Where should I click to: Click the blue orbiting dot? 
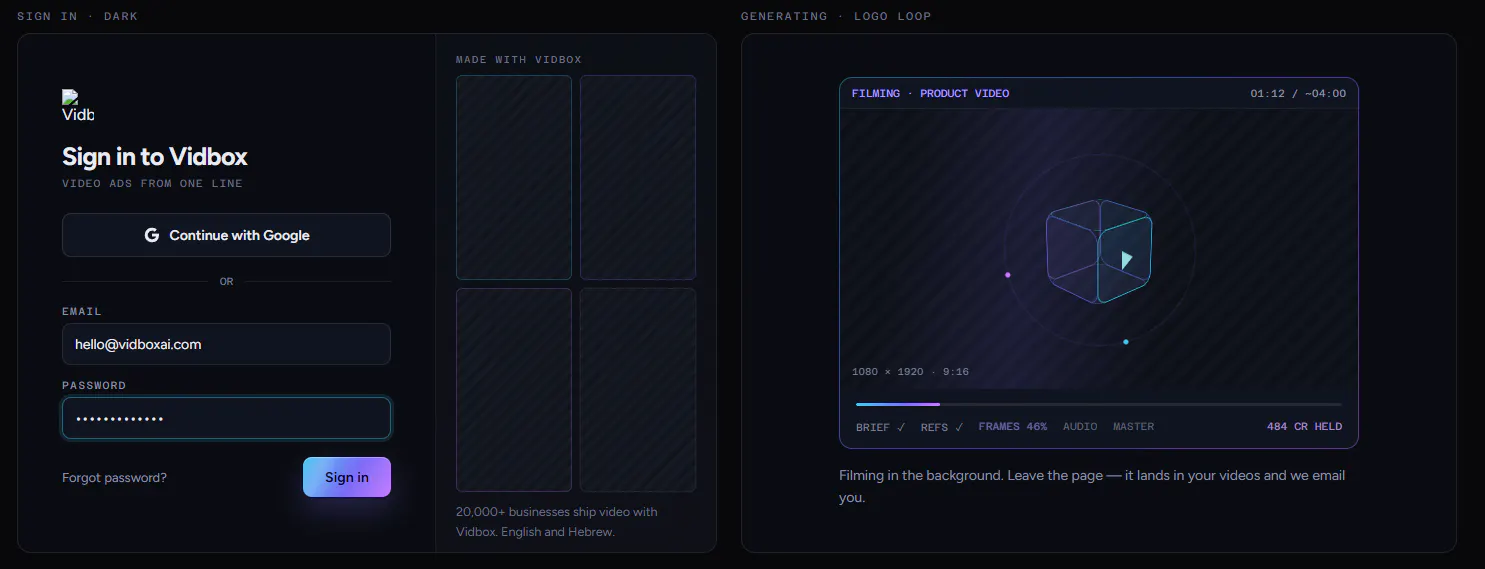[1125, 342]
